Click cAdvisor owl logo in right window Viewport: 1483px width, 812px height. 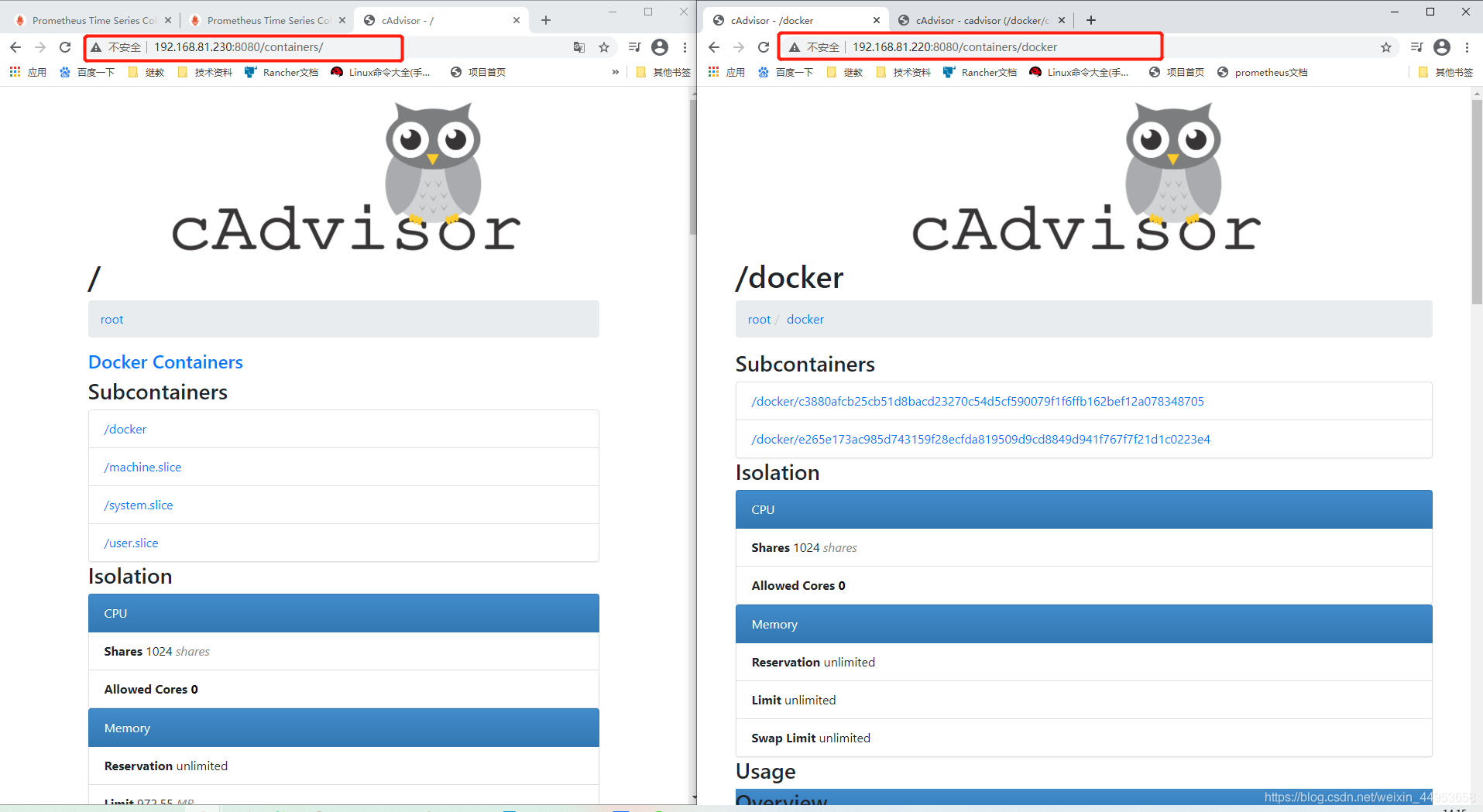[x=1087, y=176]
